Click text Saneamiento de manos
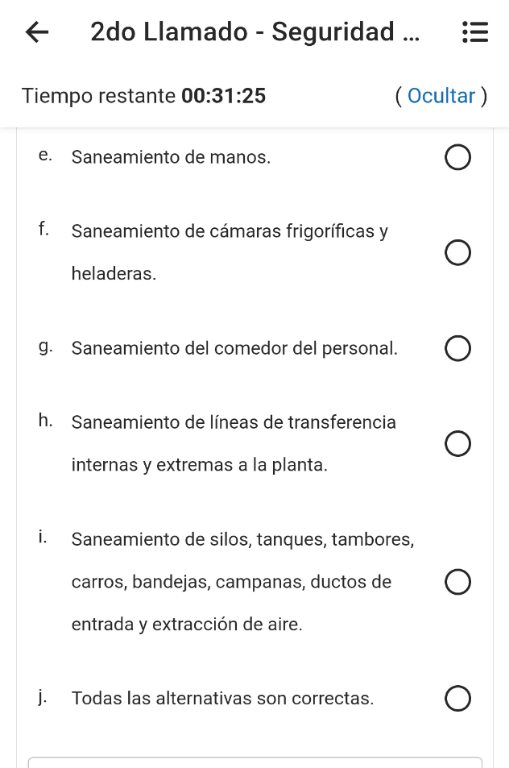Image resolution: width=509 pixels, height=768 pixels. click(171, 157)
